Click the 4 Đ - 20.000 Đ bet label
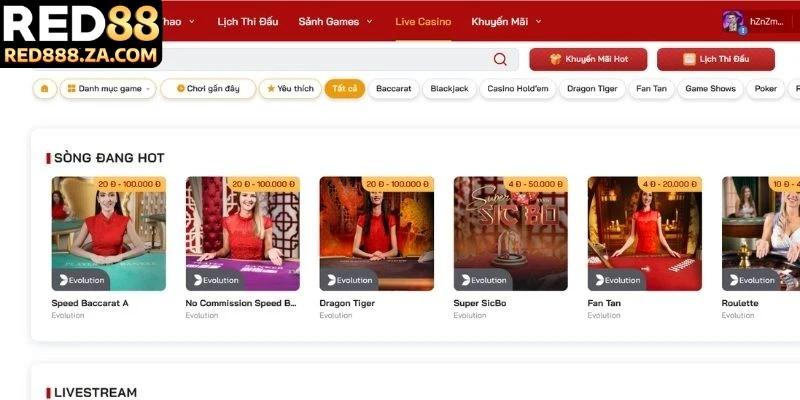 click(670, 184)
